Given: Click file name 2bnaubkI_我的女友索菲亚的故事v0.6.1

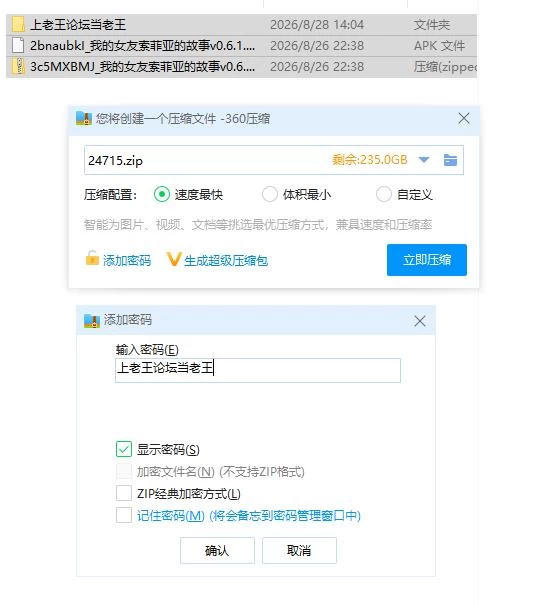Looking at the screenshot, I should tap(142, 46).
